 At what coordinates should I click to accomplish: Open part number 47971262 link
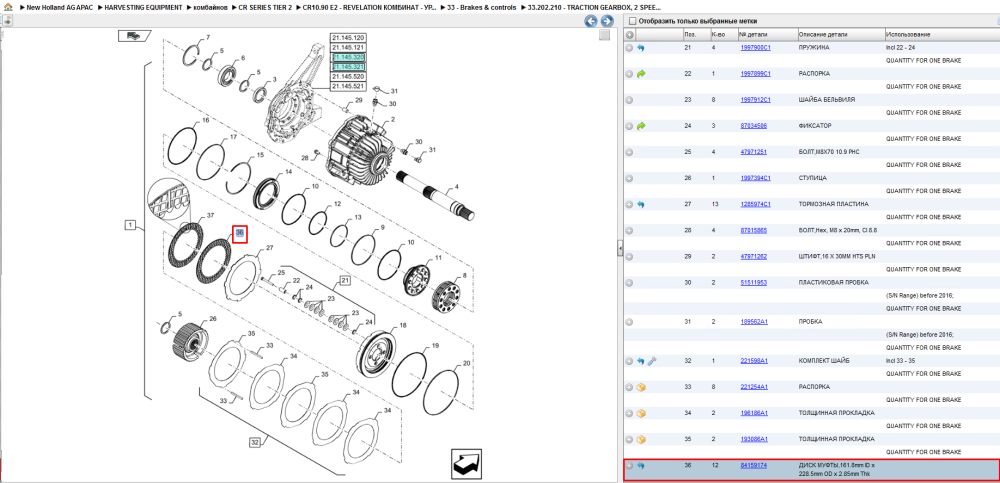[753, 256]
